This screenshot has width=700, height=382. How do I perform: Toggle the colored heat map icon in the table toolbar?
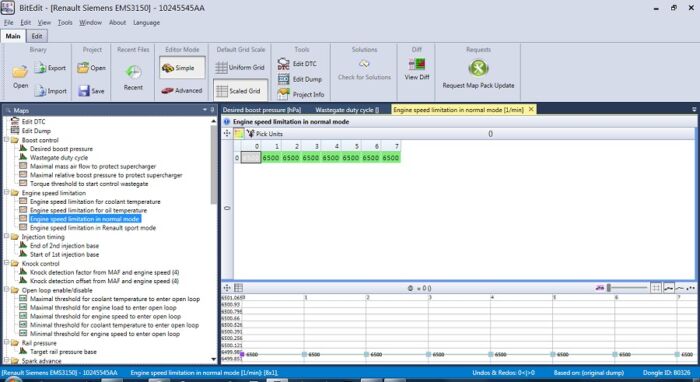click(239, 133)
